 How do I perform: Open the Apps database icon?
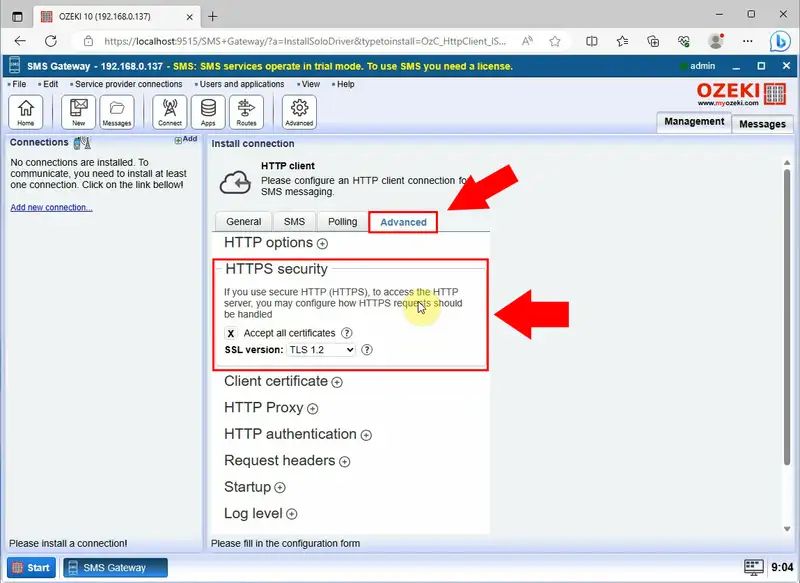pyautogui.click(x=208, y=111)
